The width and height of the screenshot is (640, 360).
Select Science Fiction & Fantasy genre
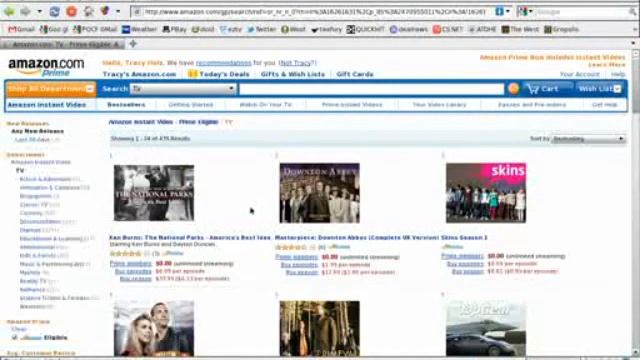click(x=54, y=298)
